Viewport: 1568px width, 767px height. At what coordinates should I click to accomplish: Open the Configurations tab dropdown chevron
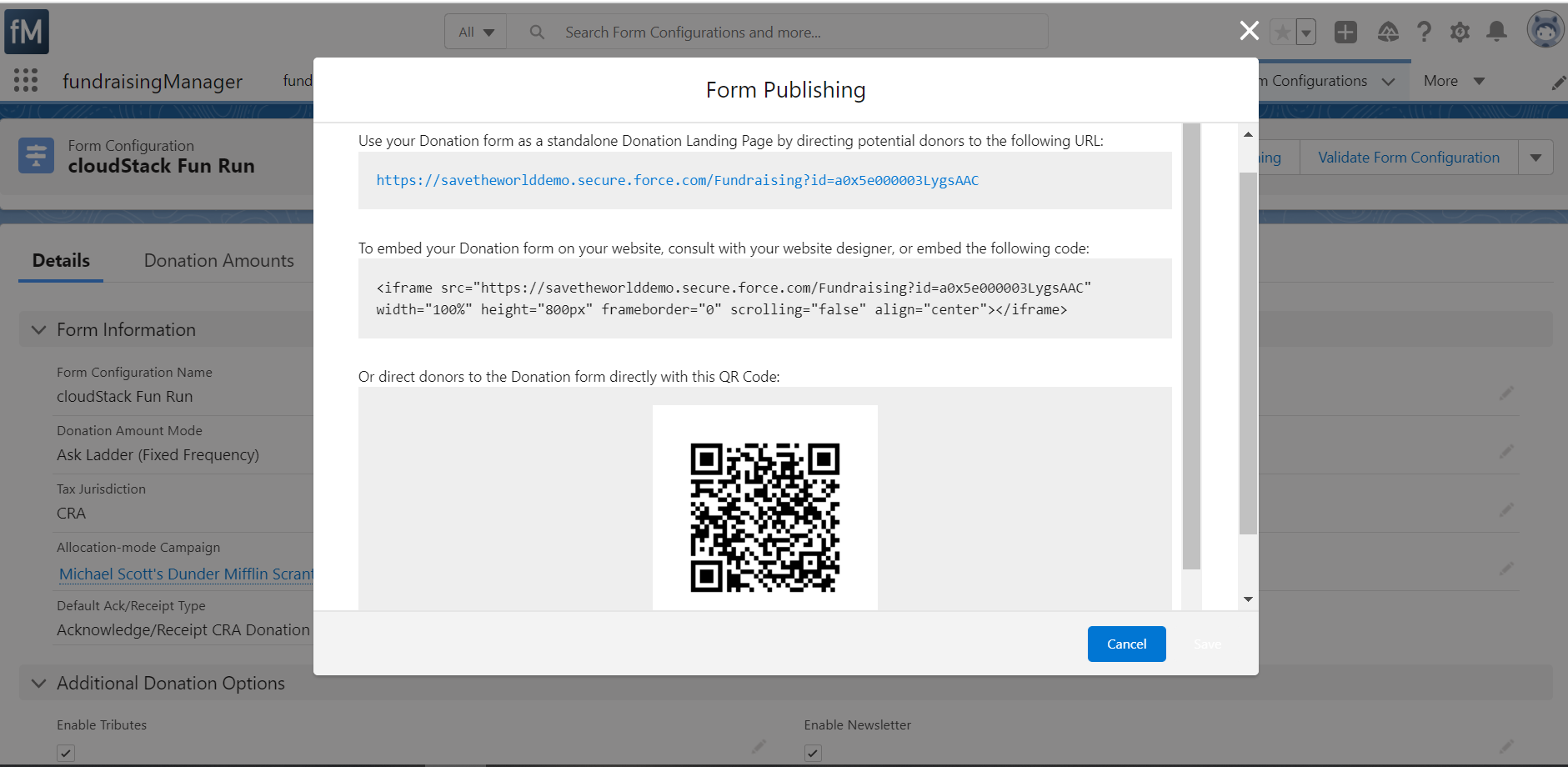(x=1388, y=82)
